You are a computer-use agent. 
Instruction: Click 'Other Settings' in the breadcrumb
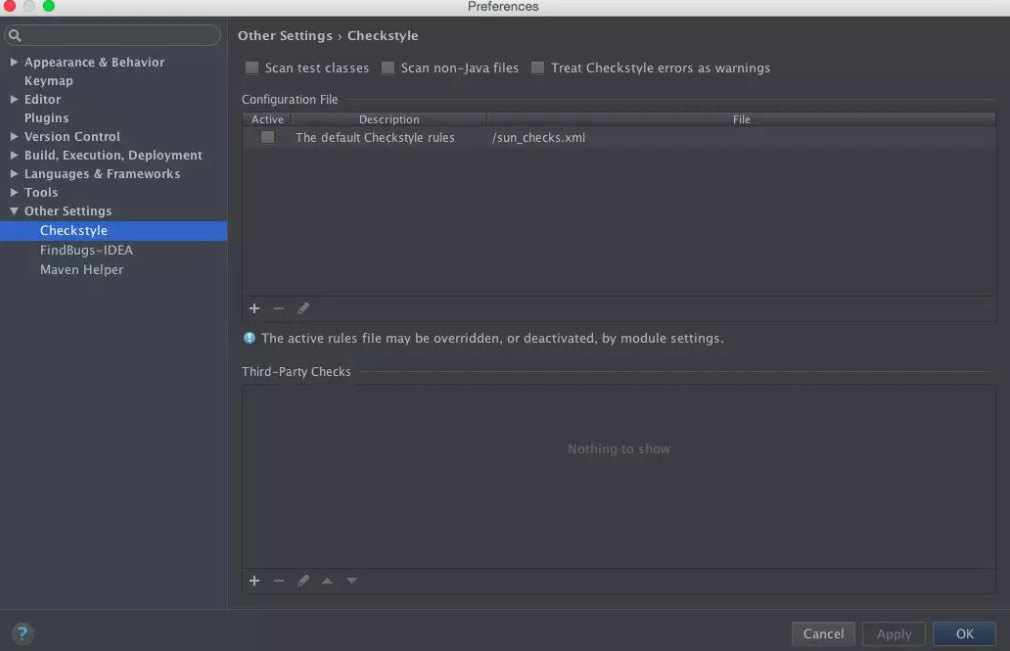coord(285,35)
